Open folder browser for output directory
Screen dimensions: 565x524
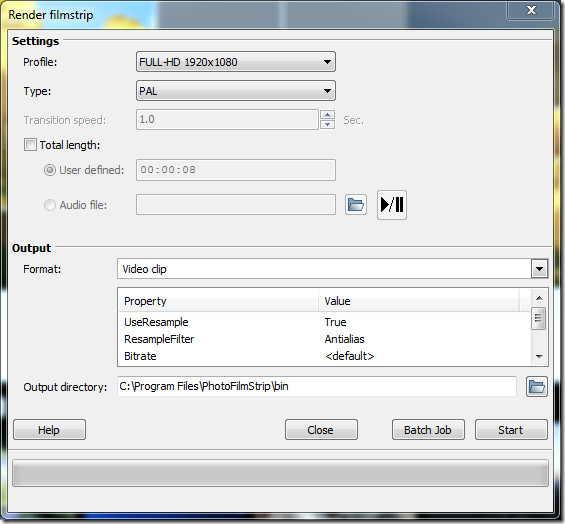click(x=537, y=387)
